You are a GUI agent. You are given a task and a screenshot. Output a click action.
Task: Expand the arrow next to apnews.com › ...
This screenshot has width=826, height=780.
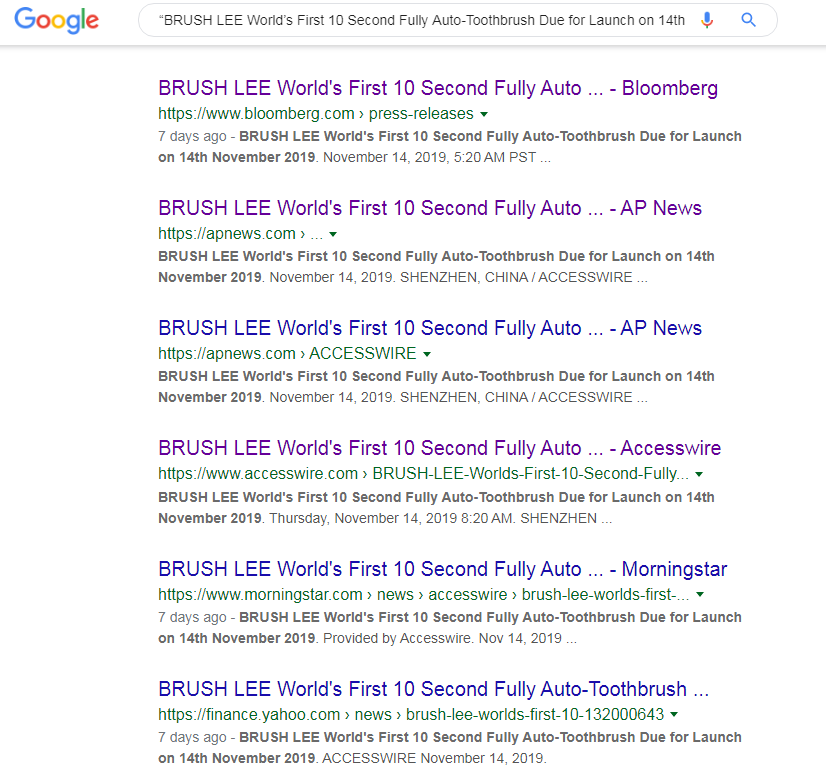point(333,234)
